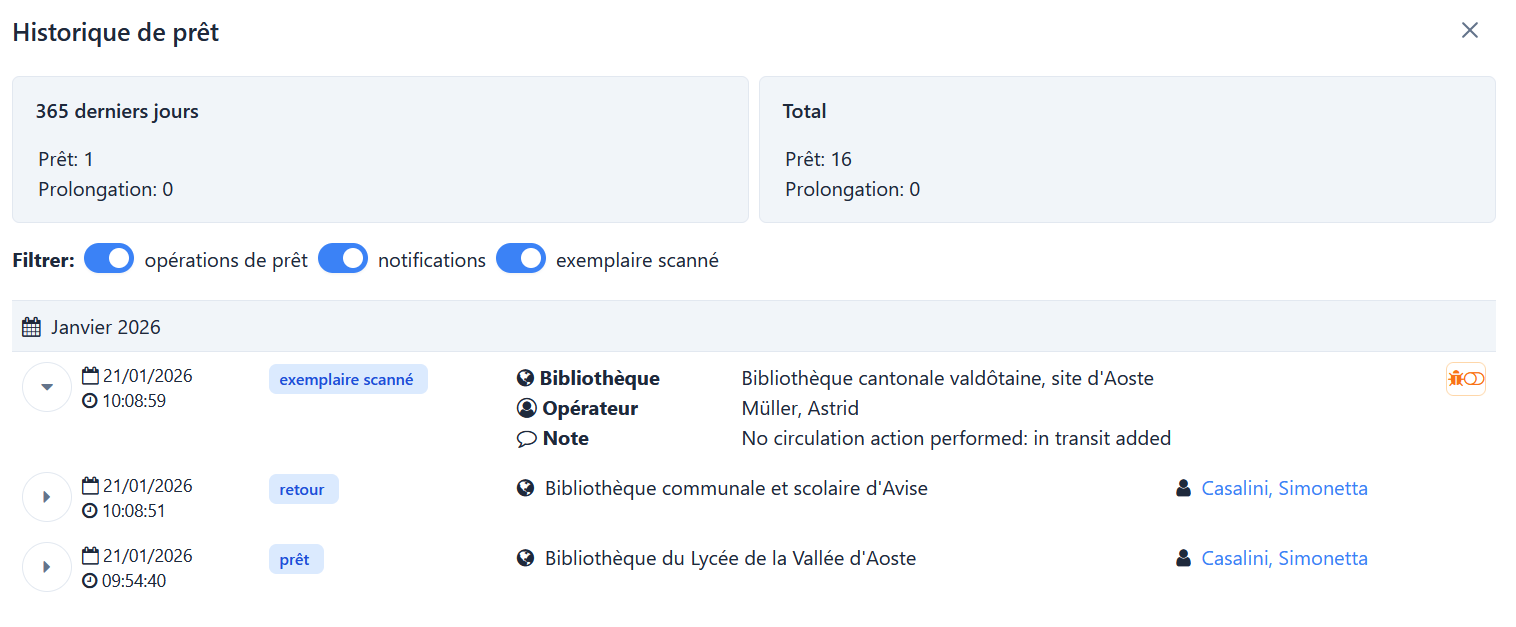Toggle the opérations de prêt filter
Viewport: 1516px width, 627px height.
109,259
